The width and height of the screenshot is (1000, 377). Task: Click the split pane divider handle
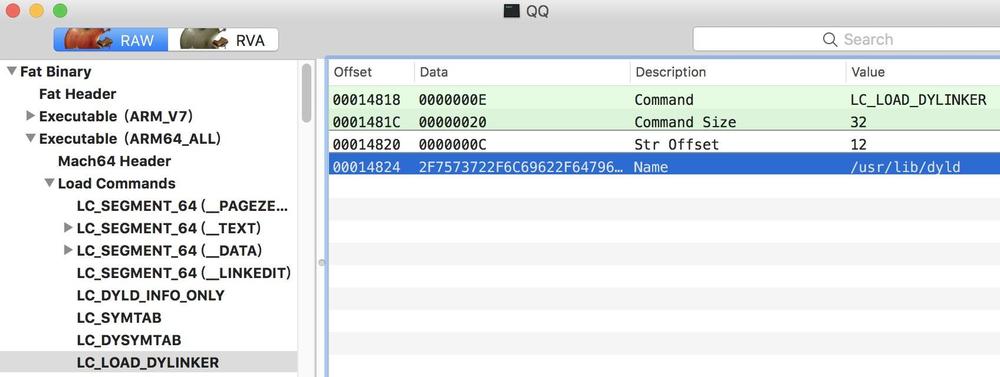(321, 262)
